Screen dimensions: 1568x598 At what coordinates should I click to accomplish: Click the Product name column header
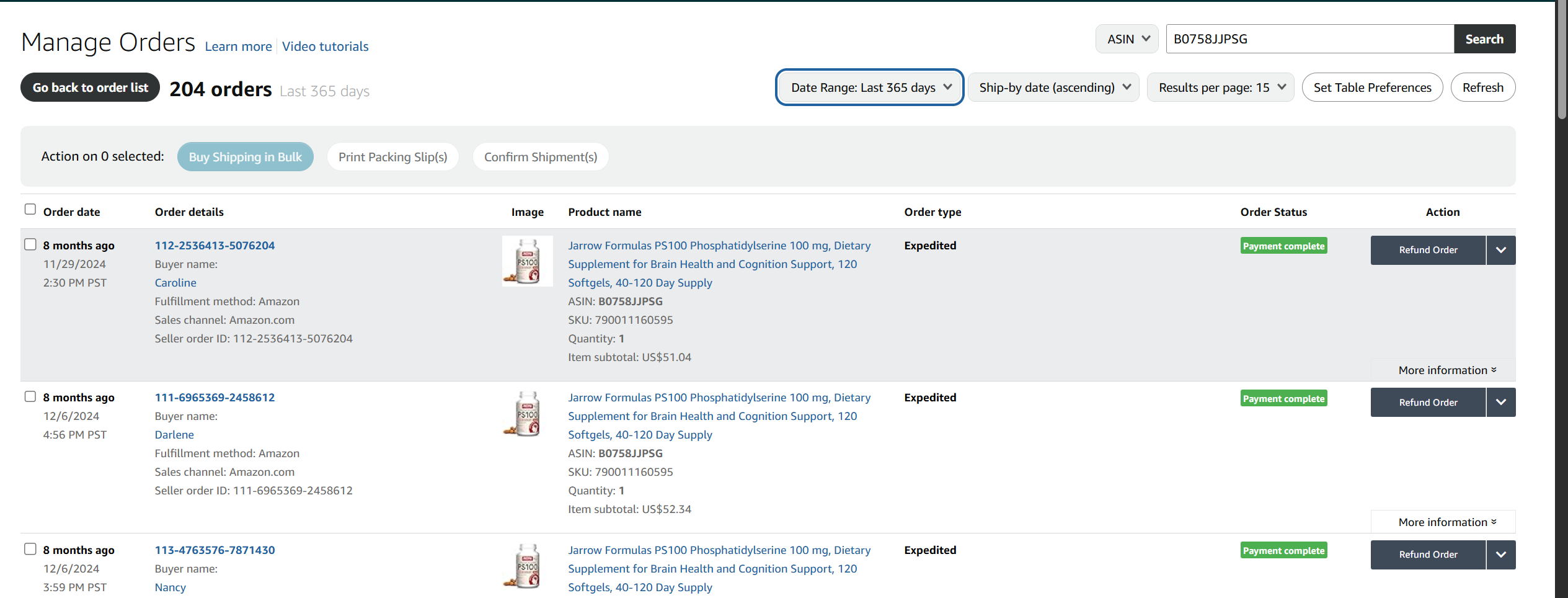coord(605,212)
